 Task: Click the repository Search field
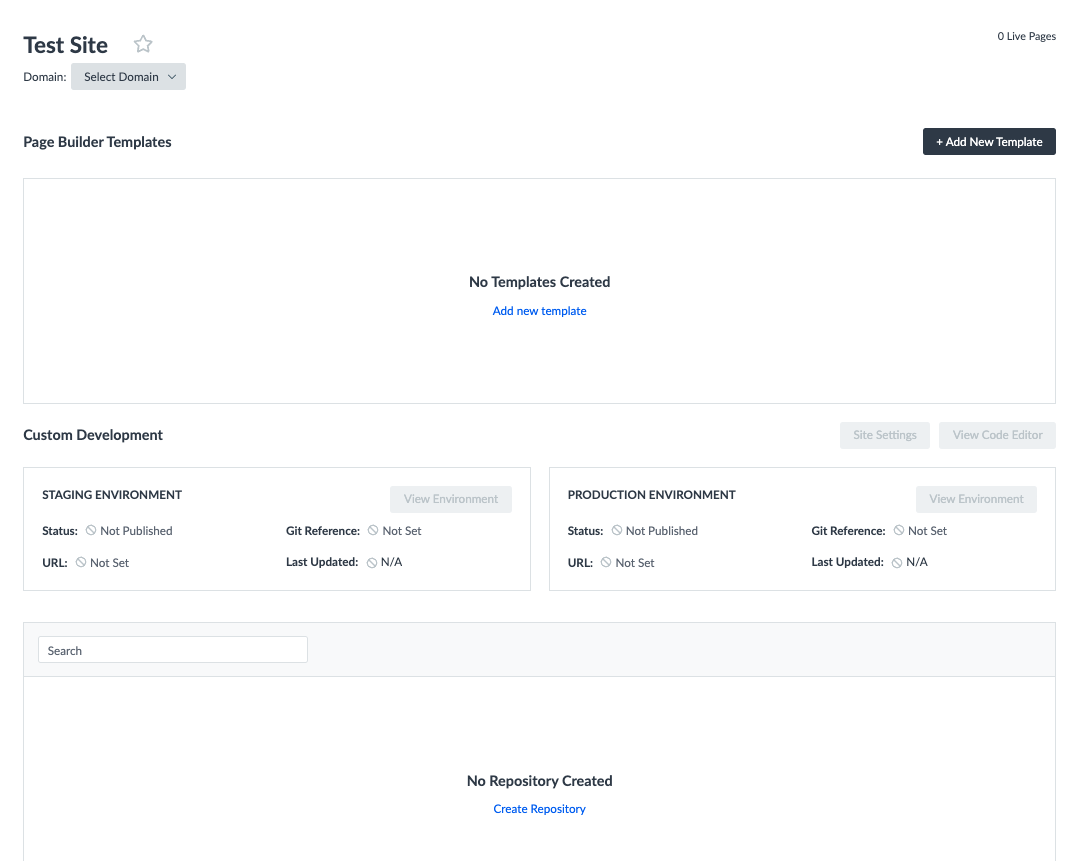tap(172, 650)
